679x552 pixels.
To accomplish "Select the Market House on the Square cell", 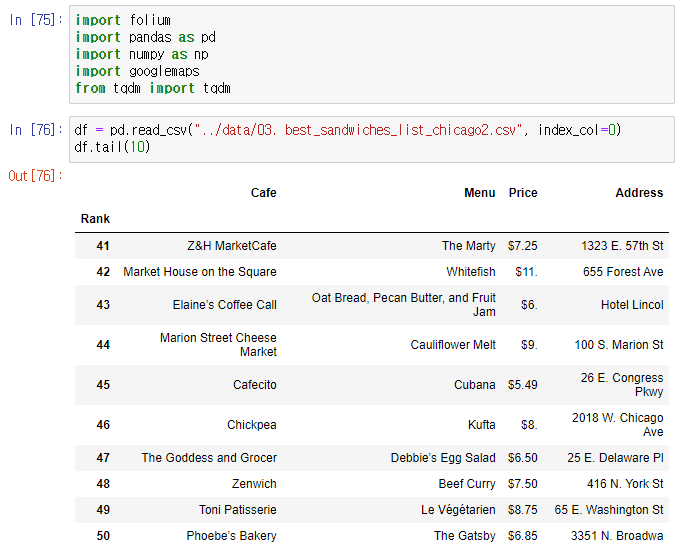I will tap(200, 272).
